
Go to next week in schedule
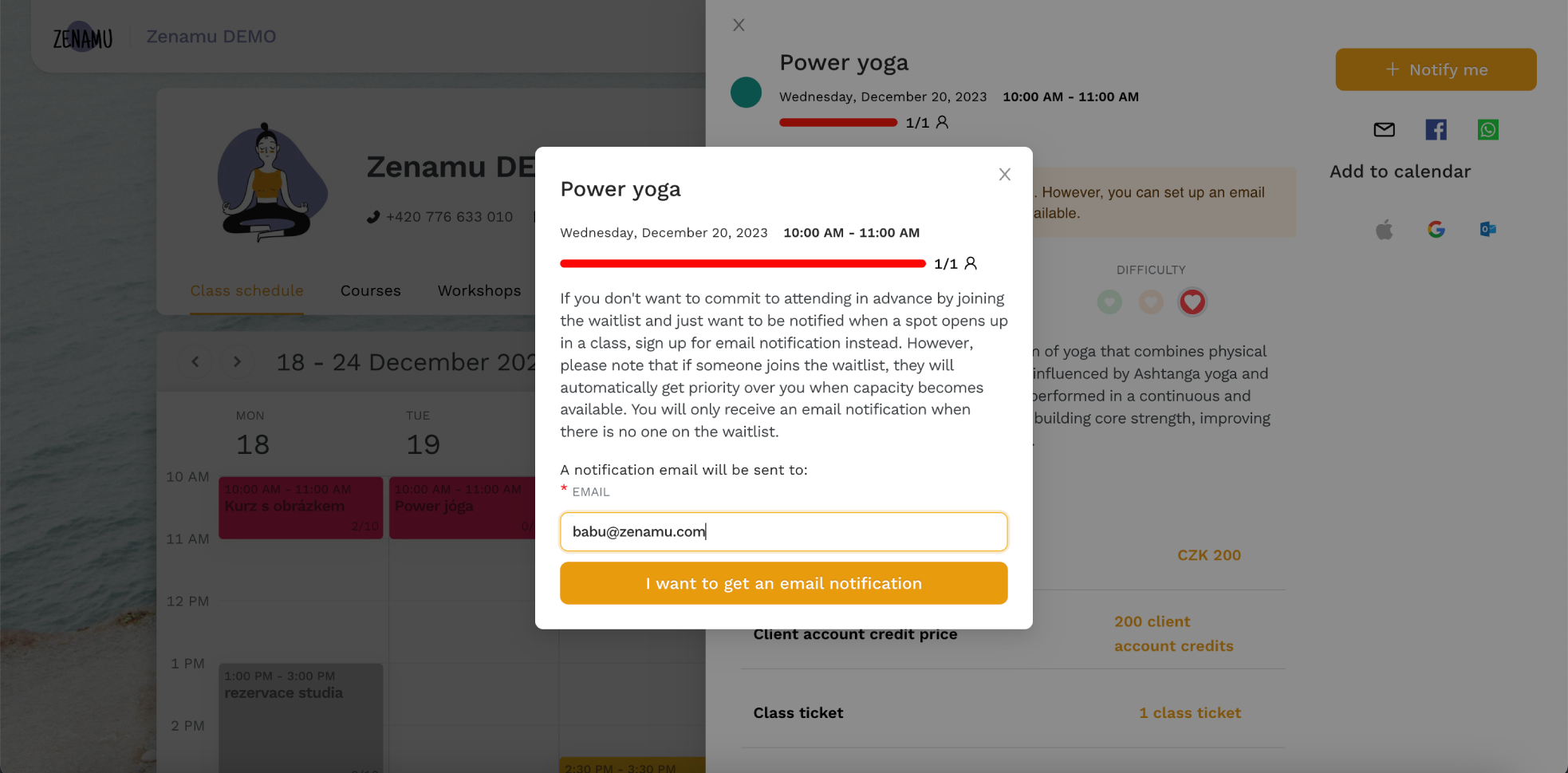point(237,361)
